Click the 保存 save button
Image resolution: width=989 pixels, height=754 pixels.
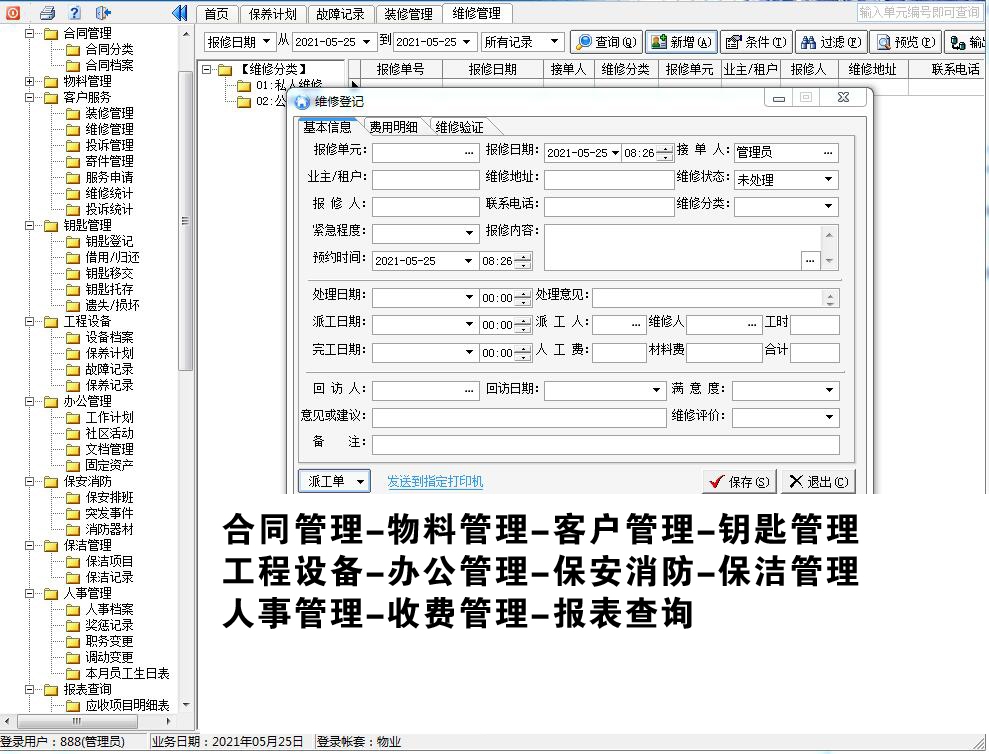pos(739,482)
